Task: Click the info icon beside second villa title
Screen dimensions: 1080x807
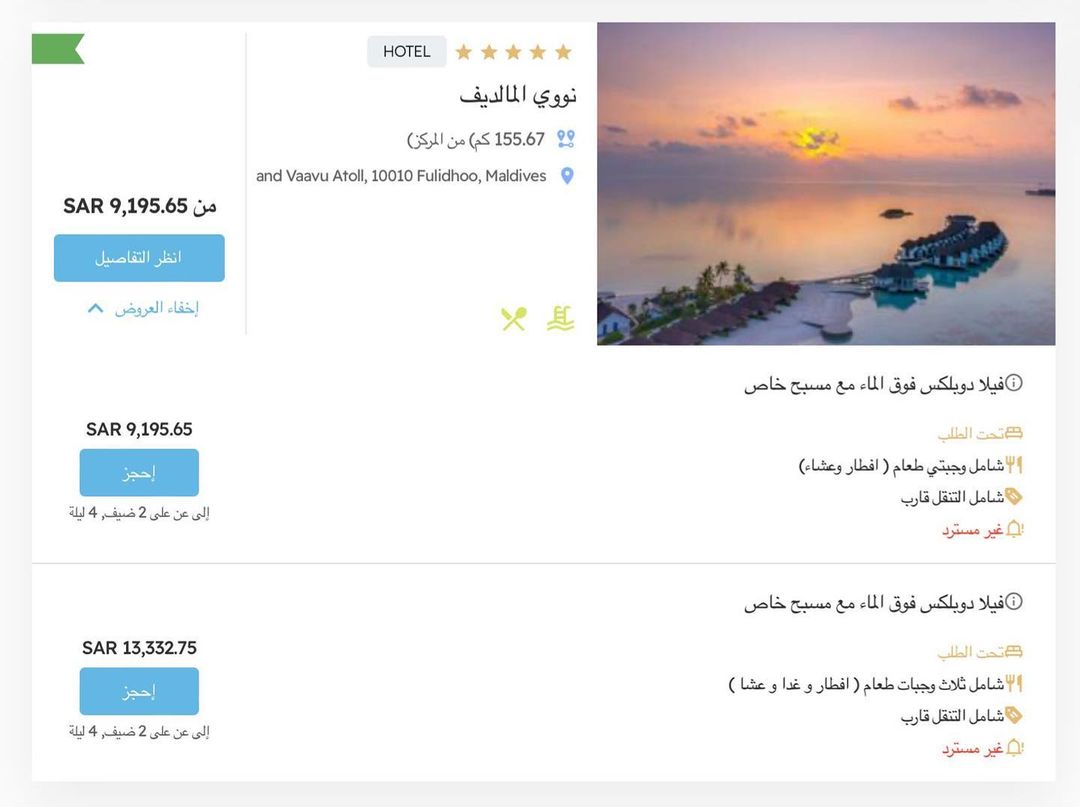Action: click(1014, 602)
